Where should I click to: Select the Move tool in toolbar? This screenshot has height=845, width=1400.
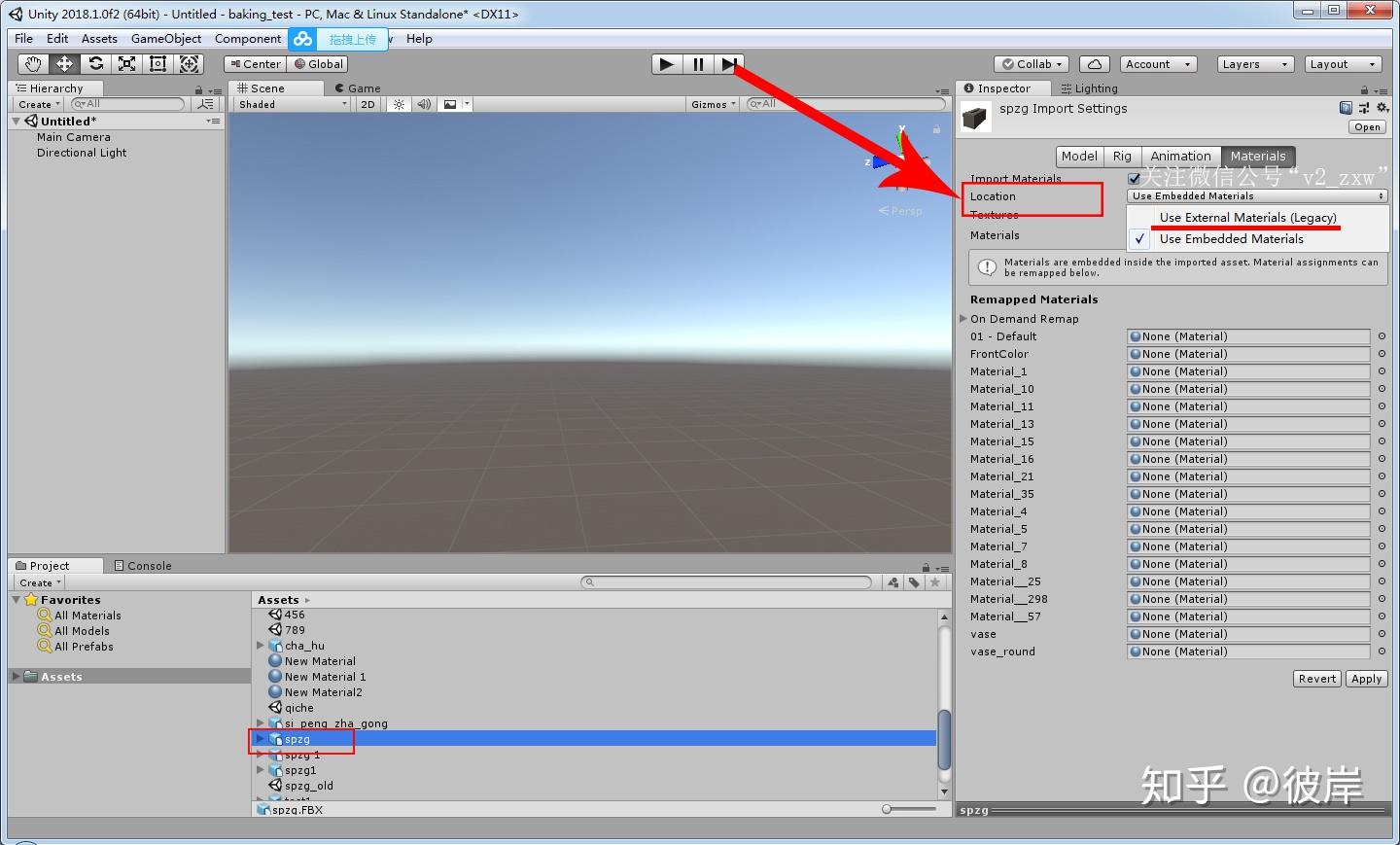[x=64, y=64]
